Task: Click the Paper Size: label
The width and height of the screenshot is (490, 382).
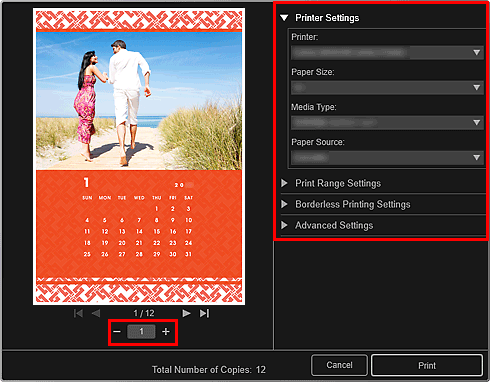Action: [313, 72]
